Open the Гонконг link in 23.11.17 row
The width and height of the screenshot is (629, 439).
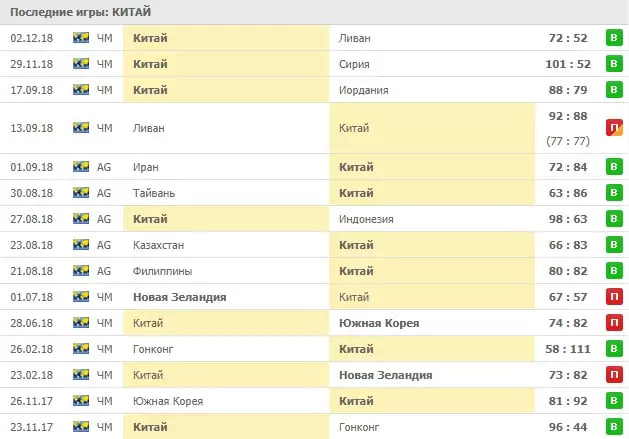359,427
